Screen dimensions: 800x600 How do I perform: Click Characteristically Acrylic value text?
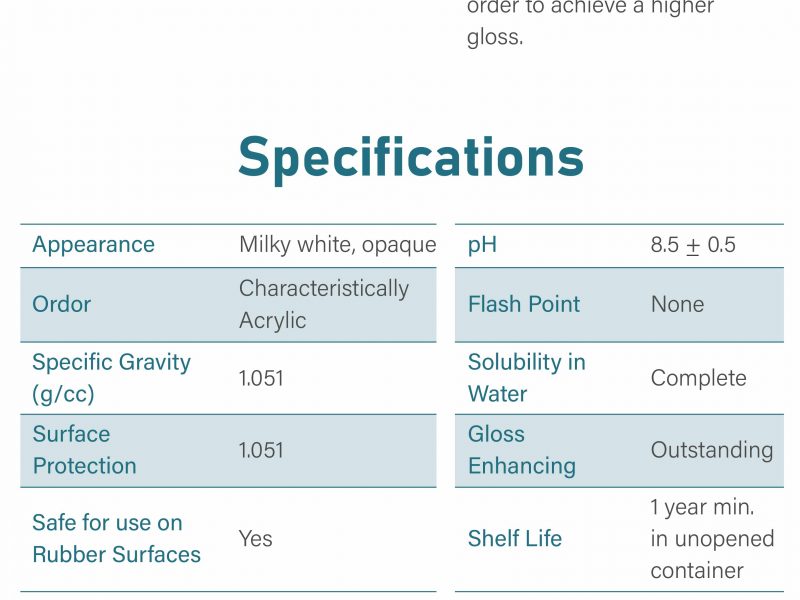coord(323,304)
